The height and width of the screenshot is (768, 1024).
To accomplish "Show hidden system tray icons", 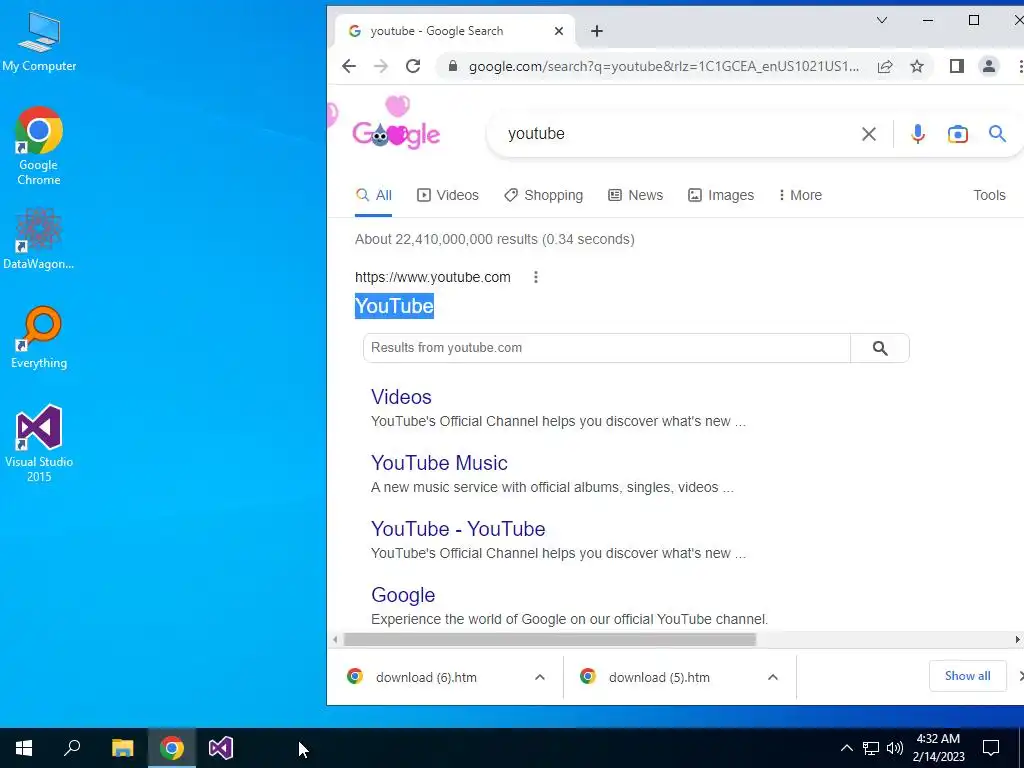I will tap(846, 748).
